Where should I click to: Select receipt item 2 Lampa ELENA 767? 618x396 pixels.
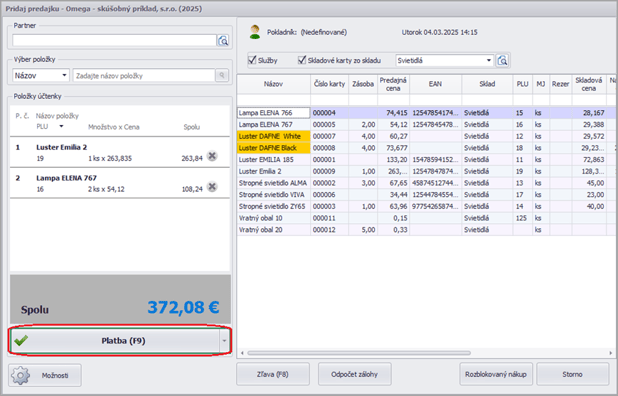coord(120,183)
